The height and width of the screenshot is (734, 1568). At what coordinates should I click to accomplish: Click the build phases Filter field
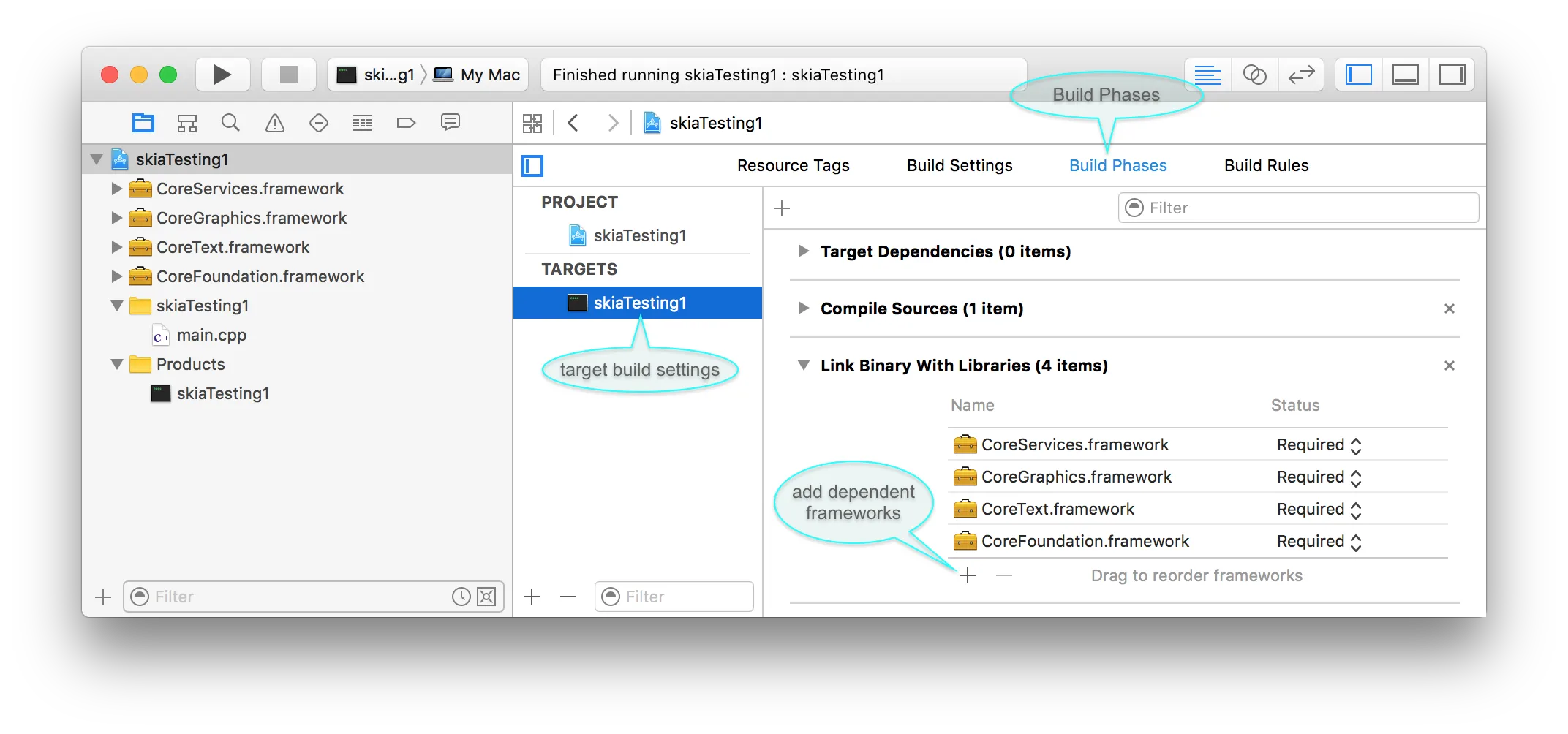tap(1298, 208)
